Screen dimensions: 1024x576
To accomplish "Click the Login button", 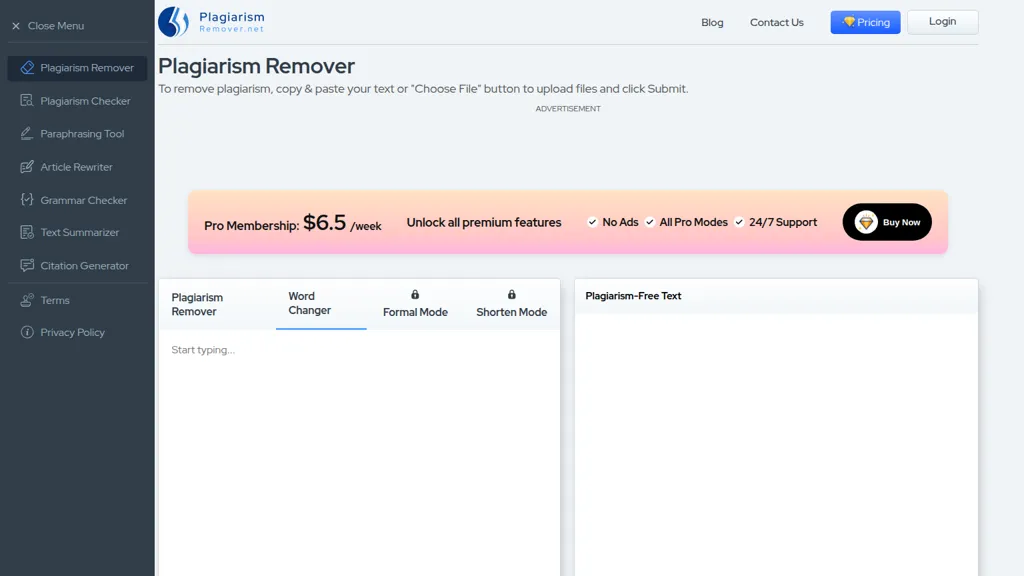I will 942,22.
